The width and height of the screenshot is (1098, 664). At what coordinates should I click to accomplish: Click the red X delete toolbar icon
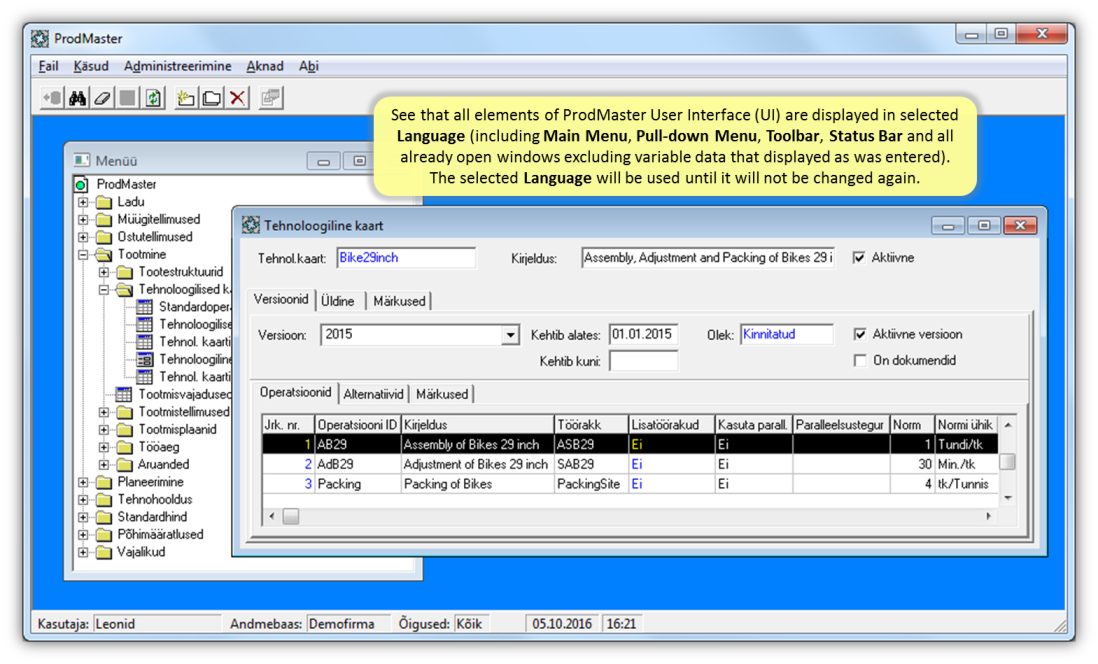pyautogui.click(x=237, y=98)
